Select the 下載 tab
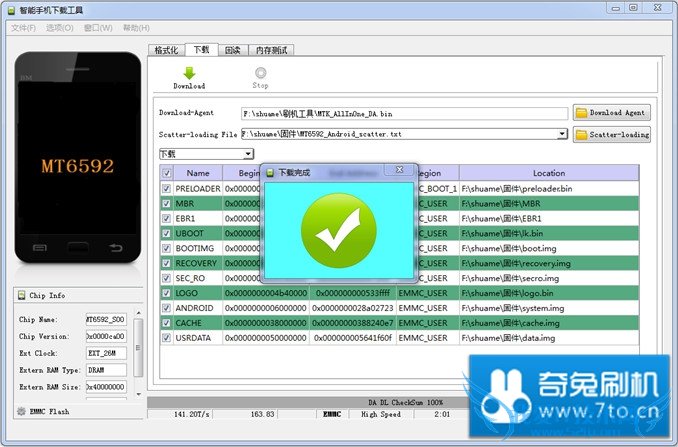This screenshot has height=447, width=678. tap(201, 49)
